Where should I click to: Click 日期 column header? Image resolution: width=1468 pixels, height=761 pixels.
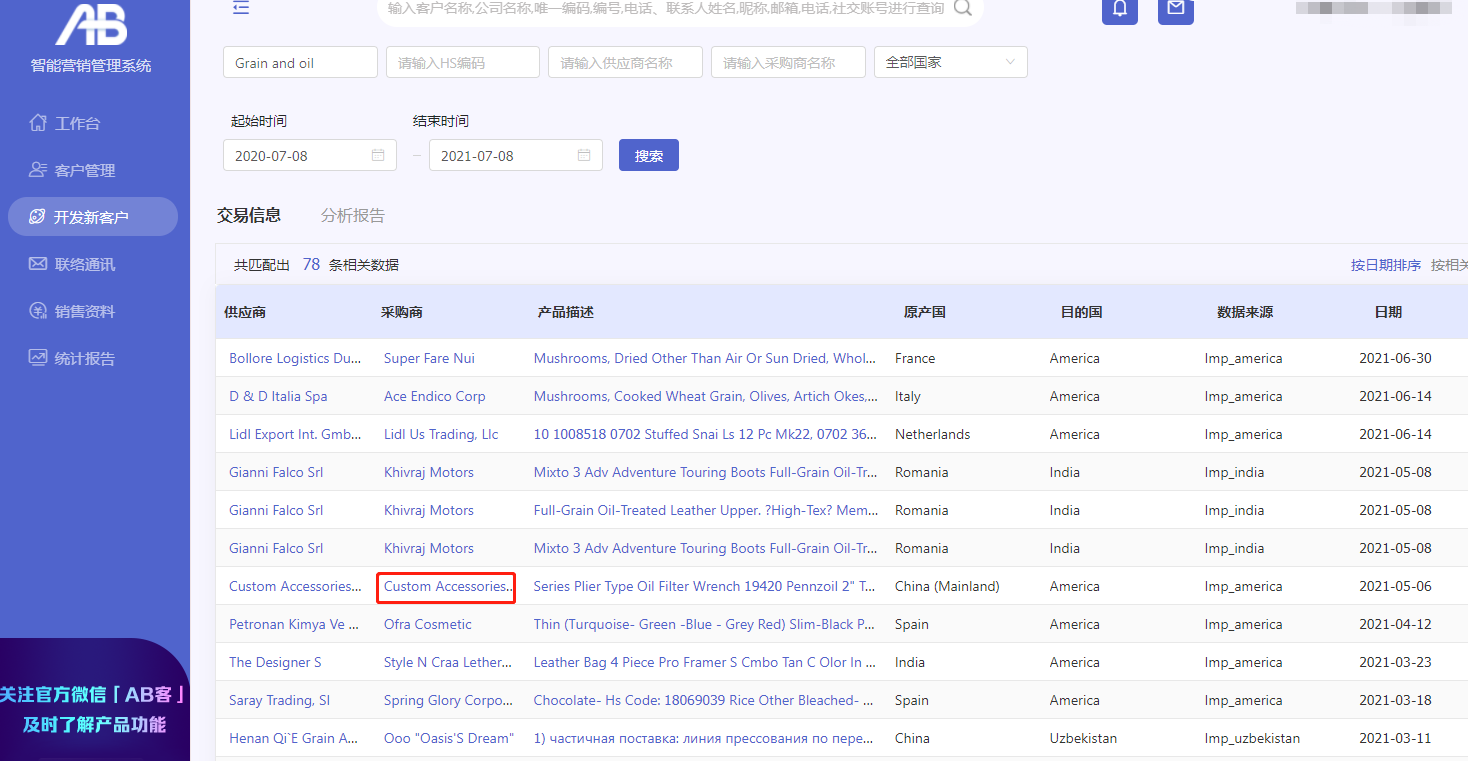[1388, 312]
